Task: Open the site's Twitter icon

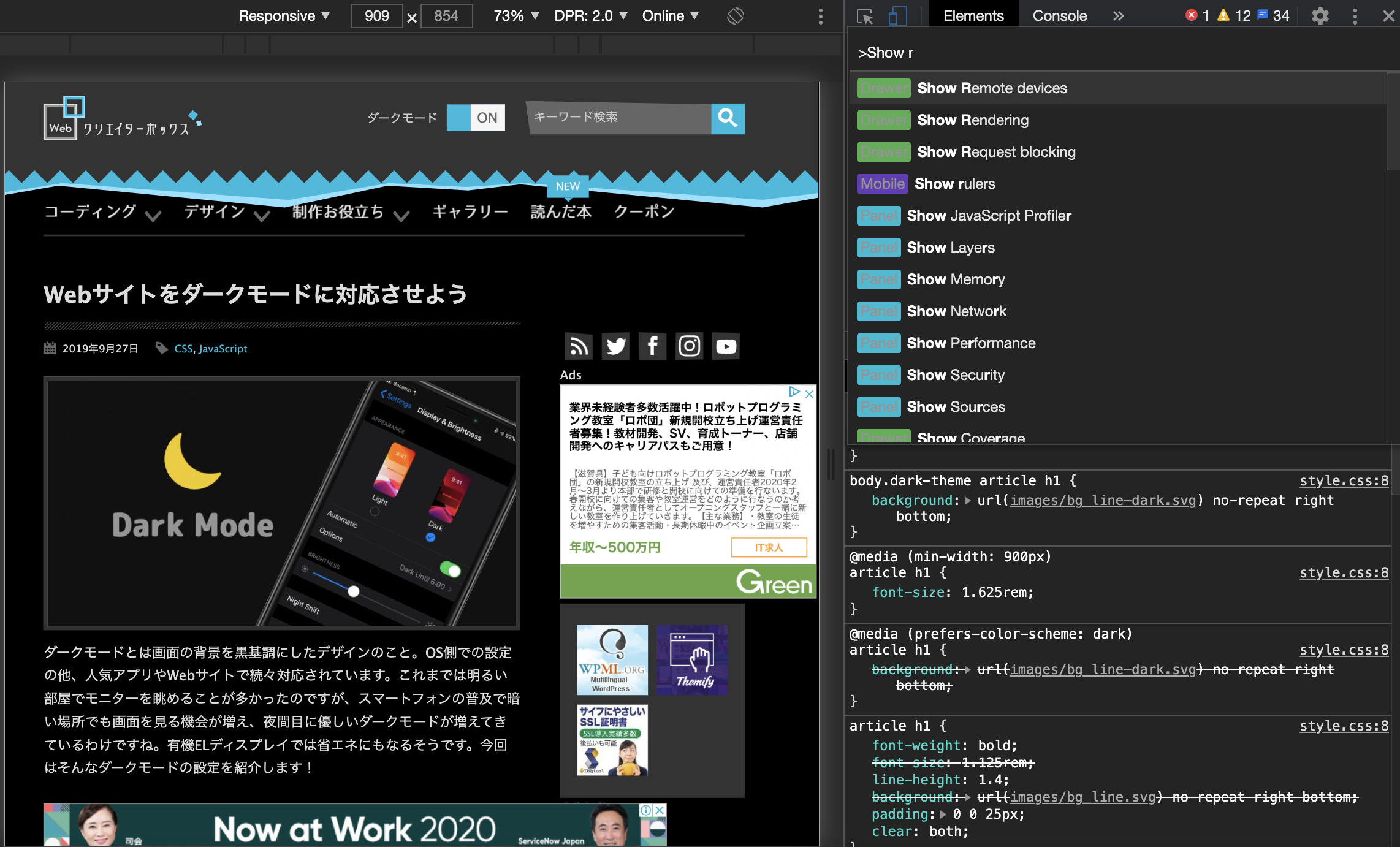Action: coord(615,346)
